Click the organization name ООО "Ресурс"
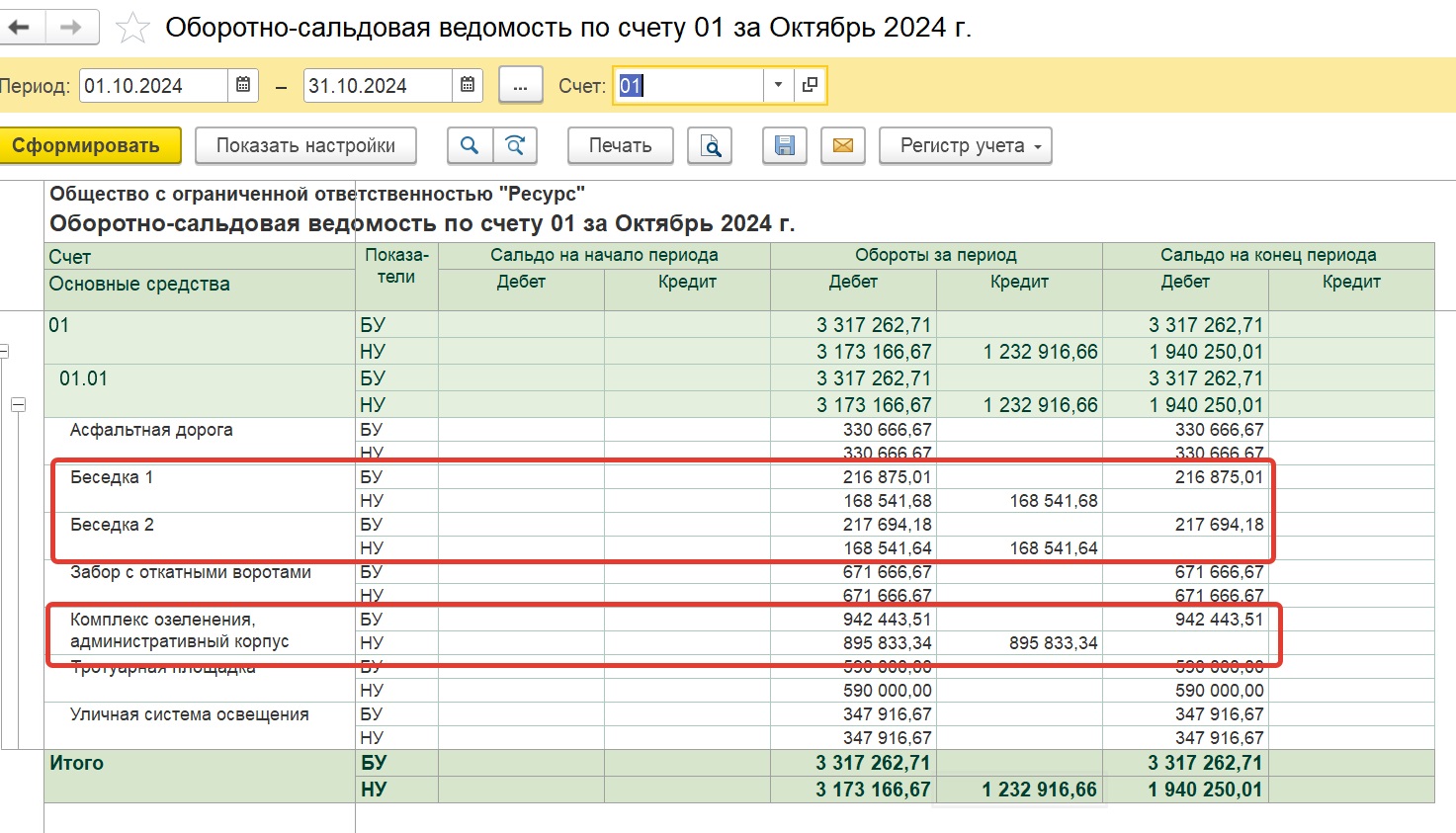 [x=317, y=194]
